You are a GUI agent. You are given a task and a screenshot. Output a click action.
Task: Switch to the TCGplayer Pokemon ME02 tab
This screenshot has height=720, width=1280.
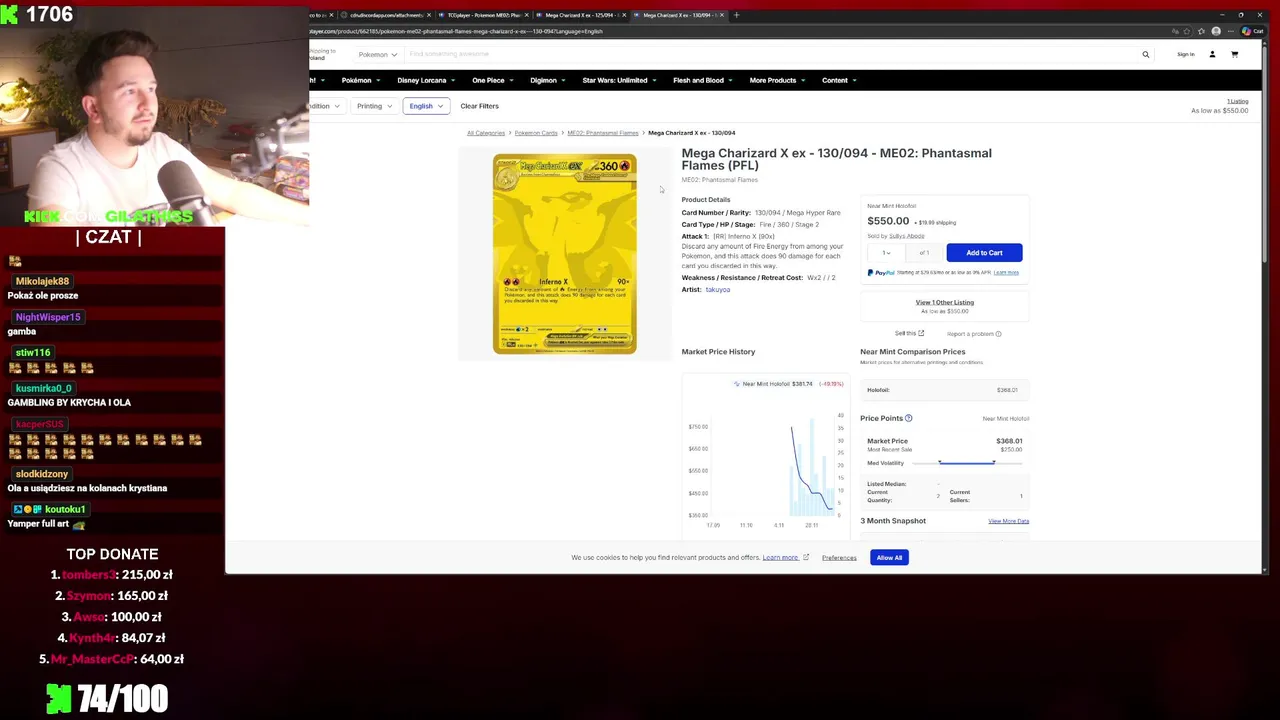[x=483, y=15]
